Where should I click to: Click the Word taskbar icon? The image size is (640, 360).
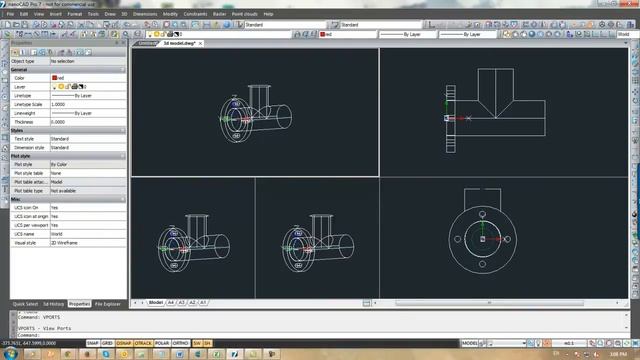click(180, 354)
